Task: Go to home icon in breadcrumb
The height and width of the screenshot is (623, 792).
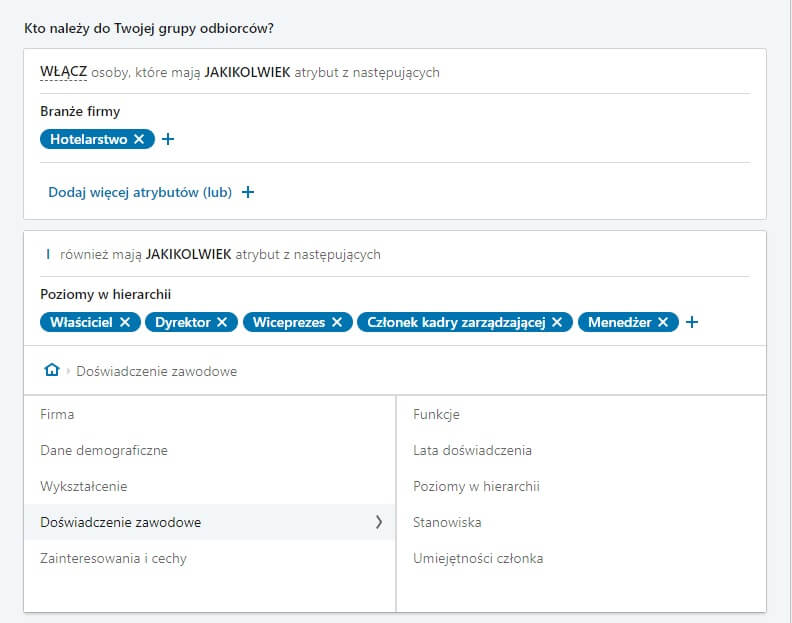Action: click(x=52, y=371)
